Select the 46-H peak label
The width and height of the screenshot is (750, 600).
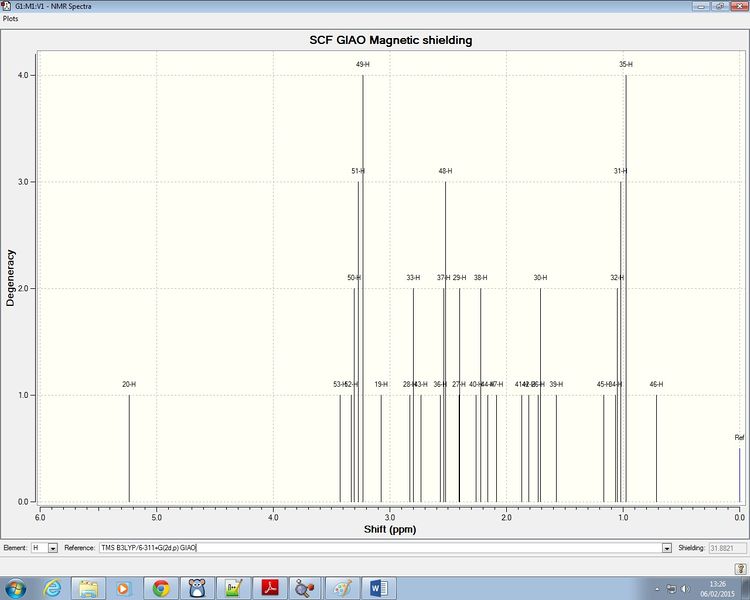coord(656,384)
